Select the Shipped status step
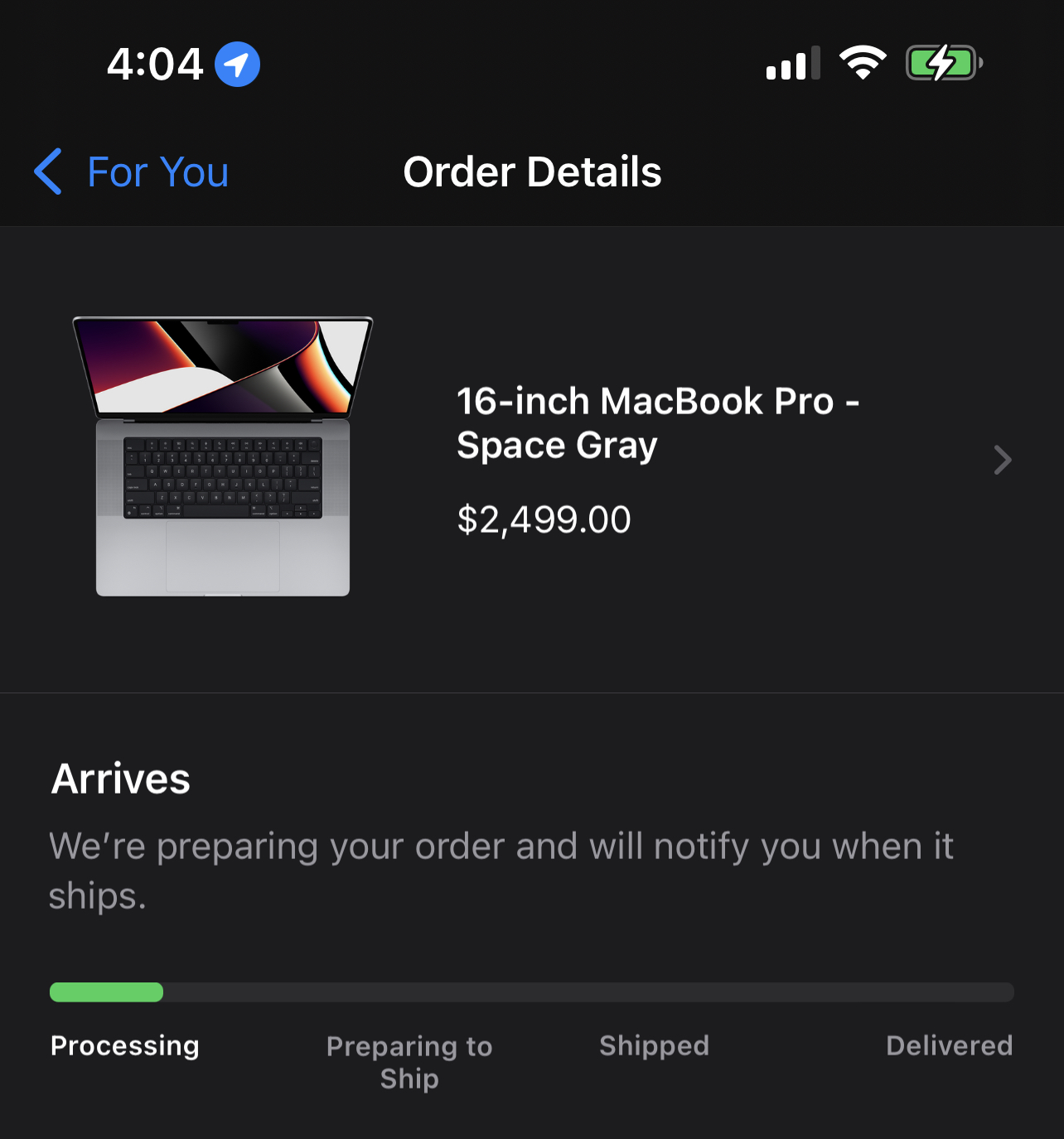The width and height of the screenshot is (1064, 1139). 654,1045
